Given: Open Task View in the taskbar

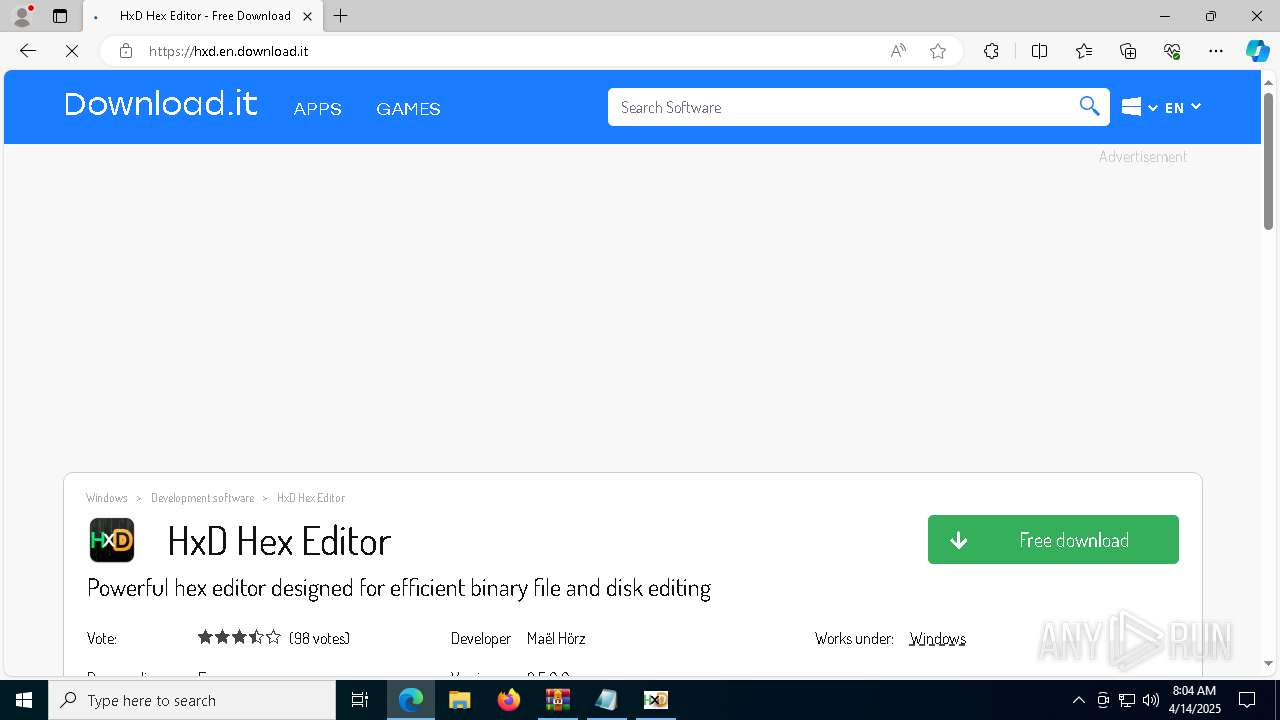Looking at the screenshot, I should pos(360,700).
